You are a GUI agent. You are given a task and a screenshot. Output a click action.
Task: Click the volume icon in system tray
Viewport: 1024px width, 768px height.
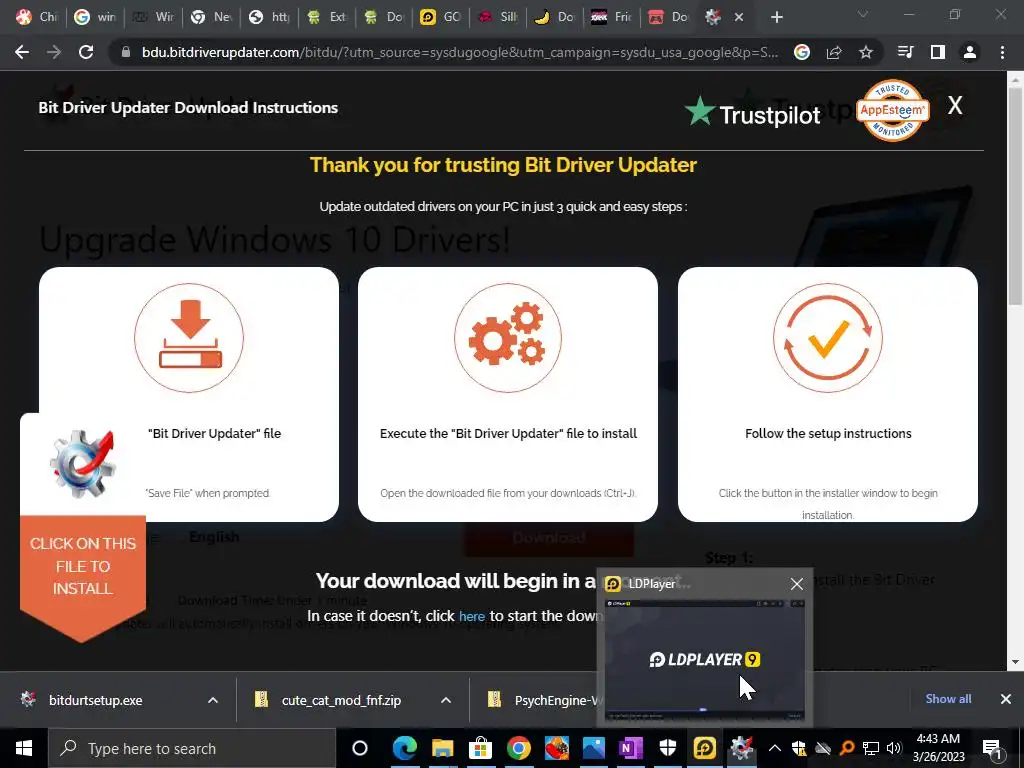pyautogui.click(x=894, y=748)
